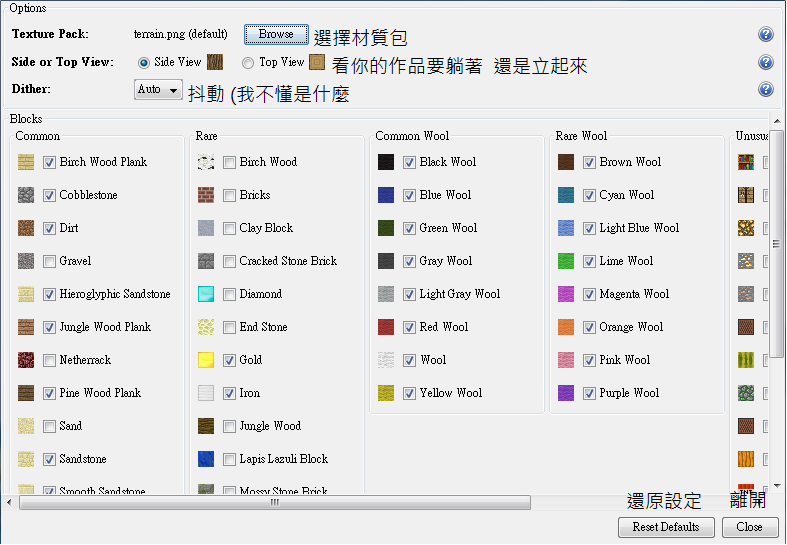
Task: Click the Pine Wood Plank texture icon
Action: point(26,393)
